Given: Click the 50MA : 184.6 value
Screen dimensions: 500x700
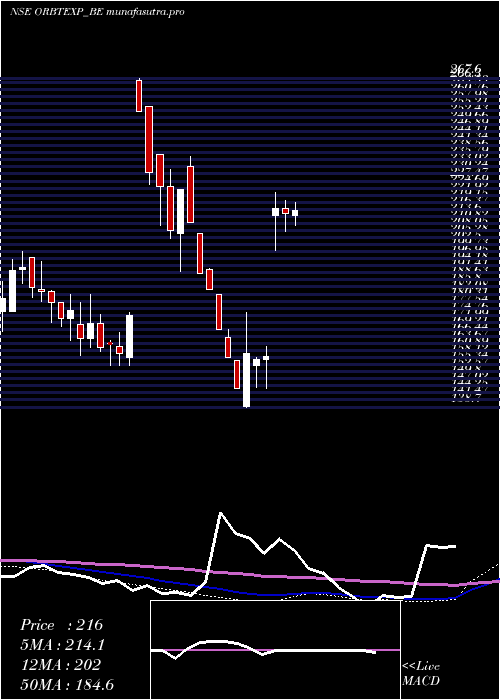Looking at the screenshot, I should pyautogui.click(x=67, y=685).
